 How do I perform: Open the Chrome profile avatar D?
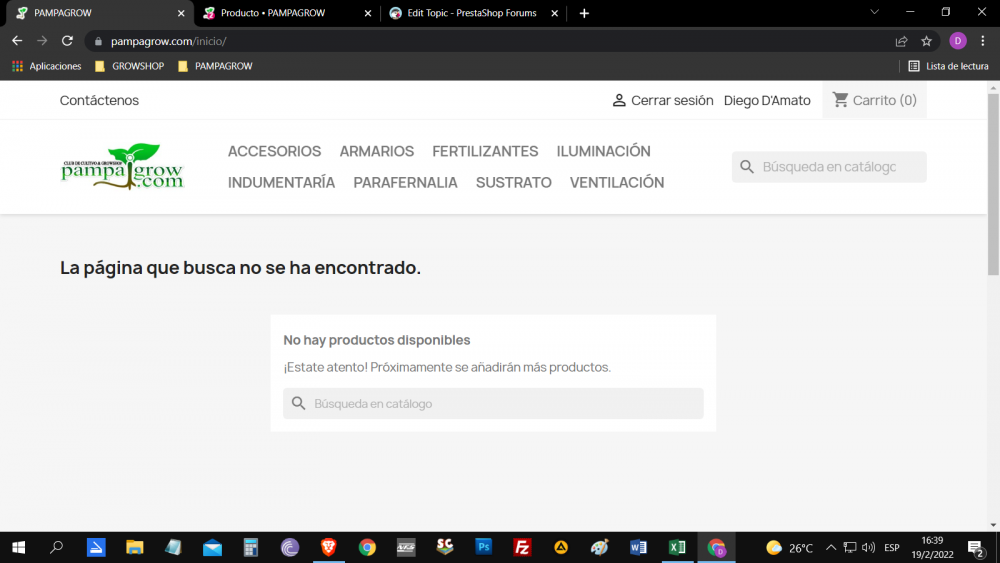click(957, 41)
